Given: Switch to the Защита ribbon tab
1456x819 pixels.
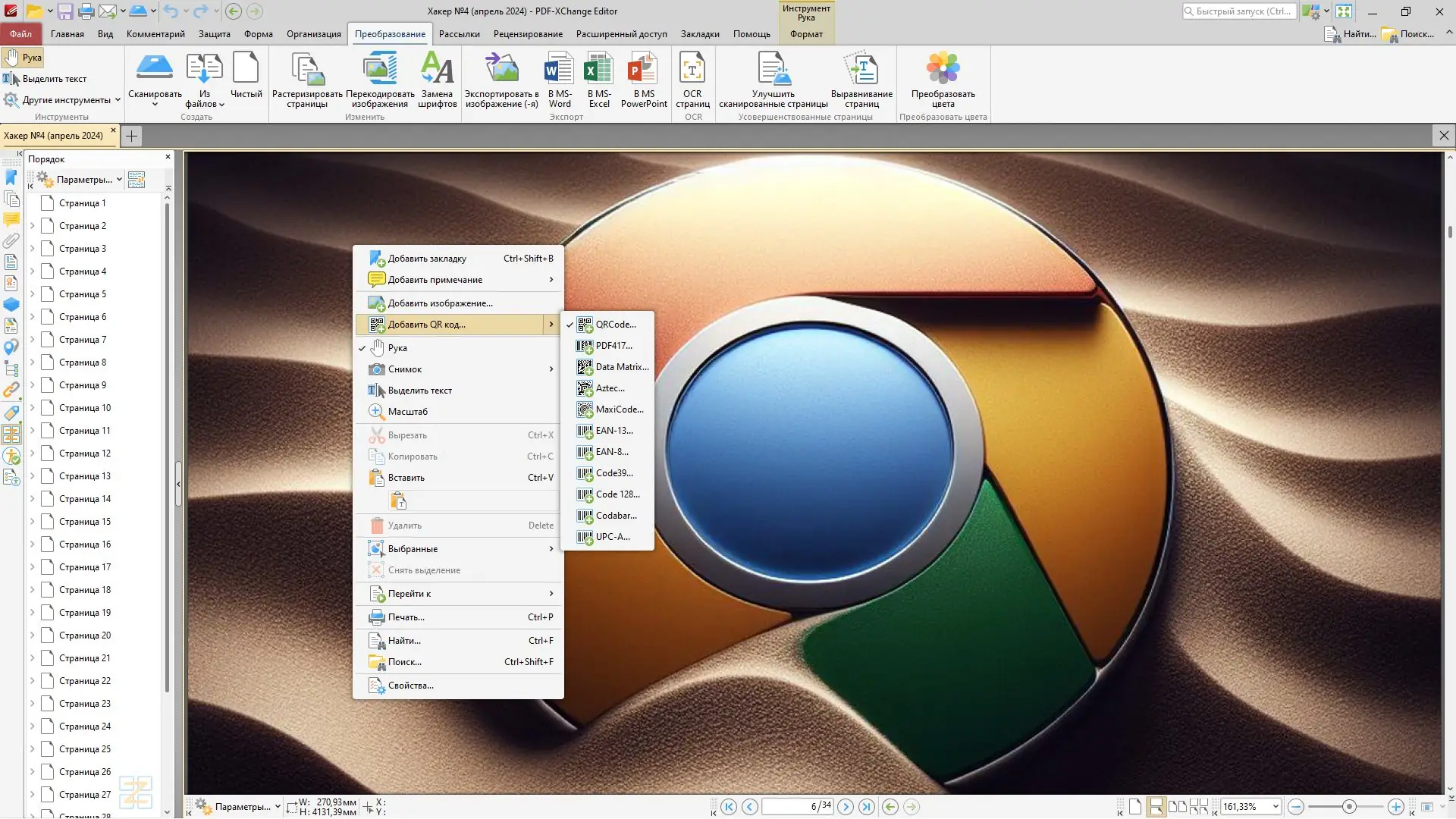Looking at the screenshot, I should (214, 34).
